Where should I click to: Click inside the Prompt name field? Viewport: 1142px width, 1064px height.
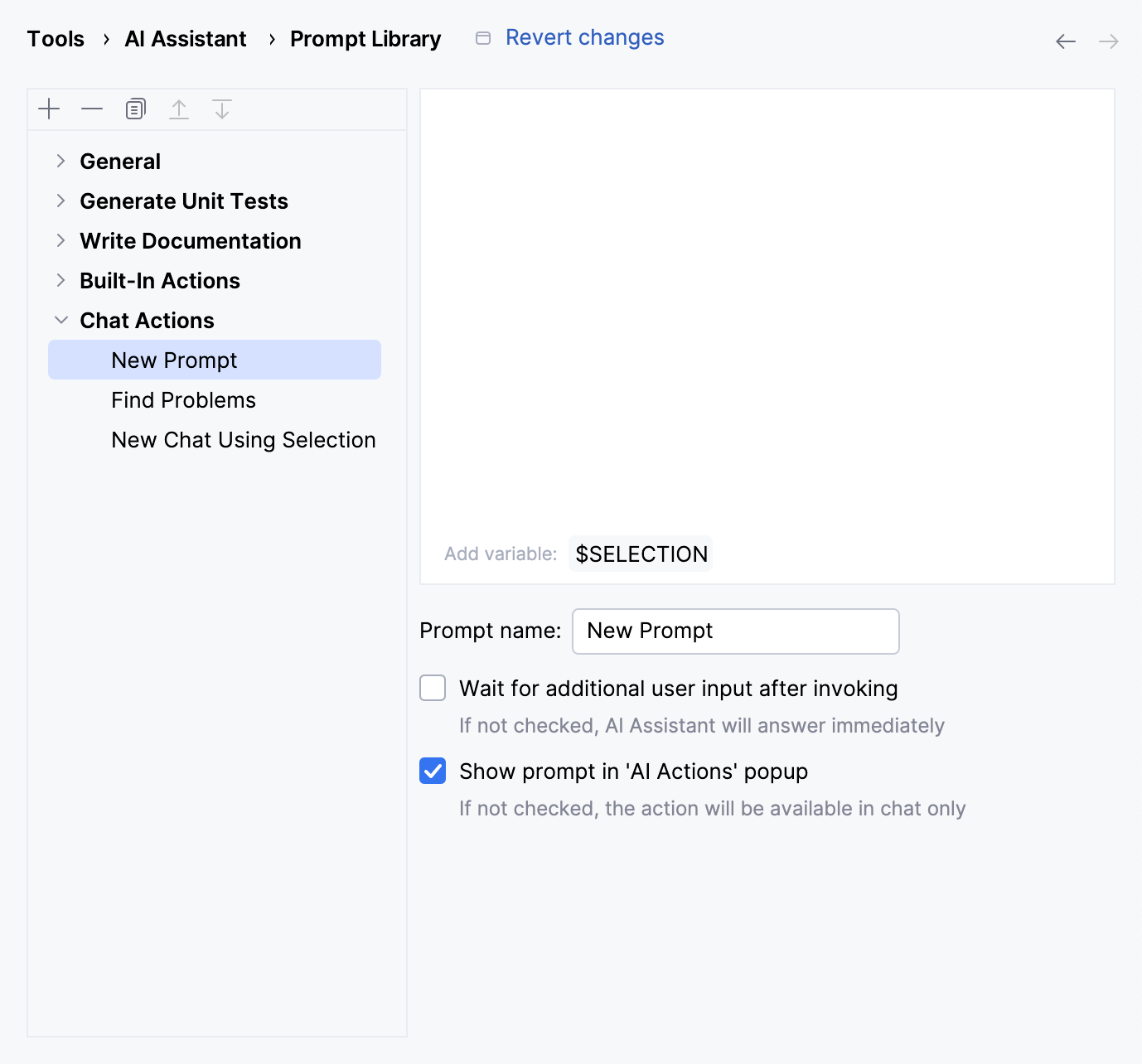coord(734,631)
